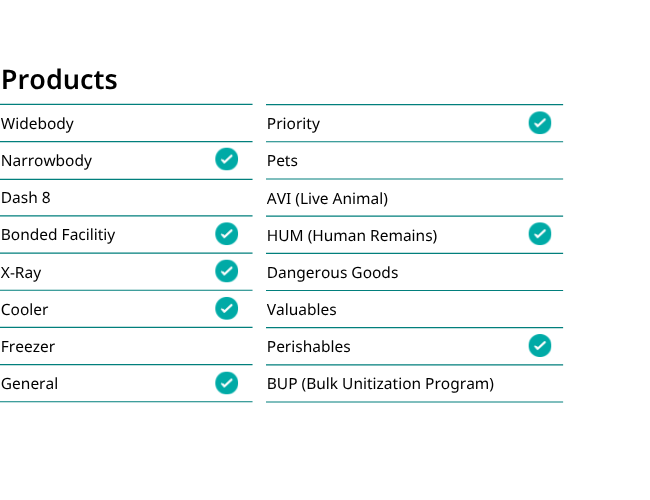Click the X-Ray checkmark icon

226,271
